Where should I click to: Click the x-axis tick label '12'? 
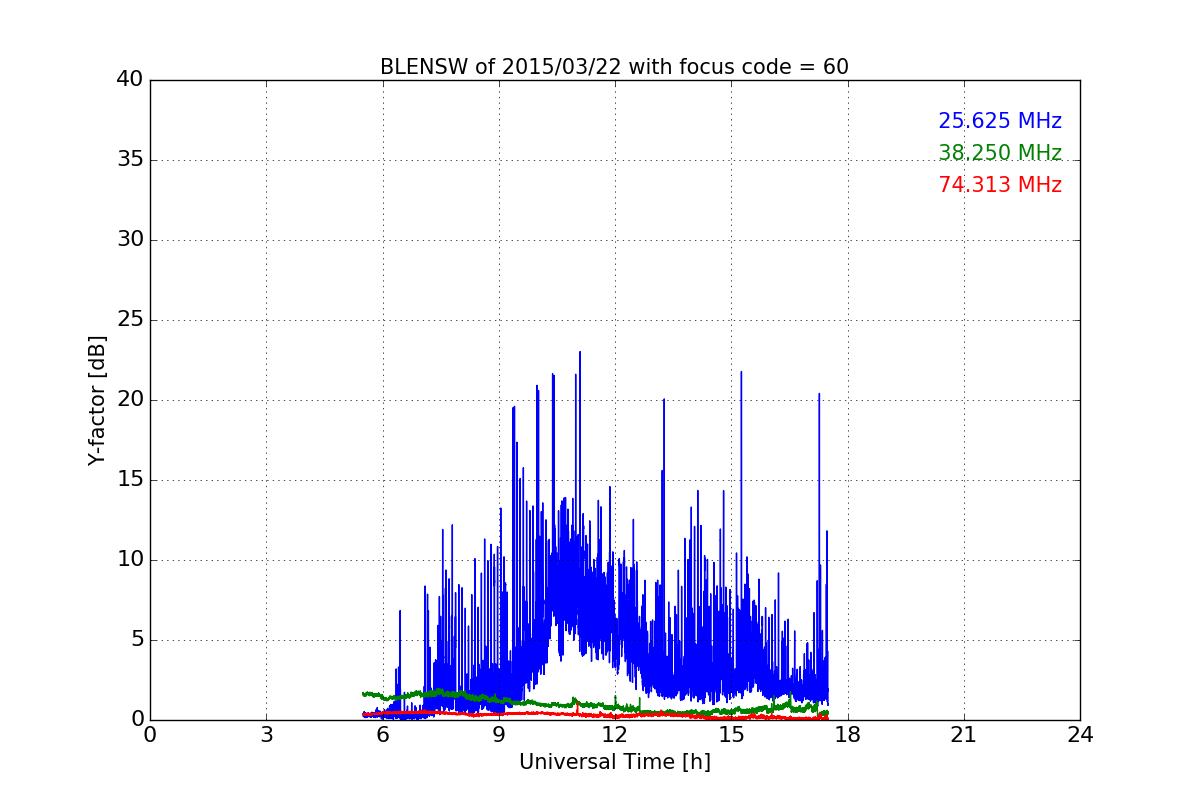click(615, 735)
